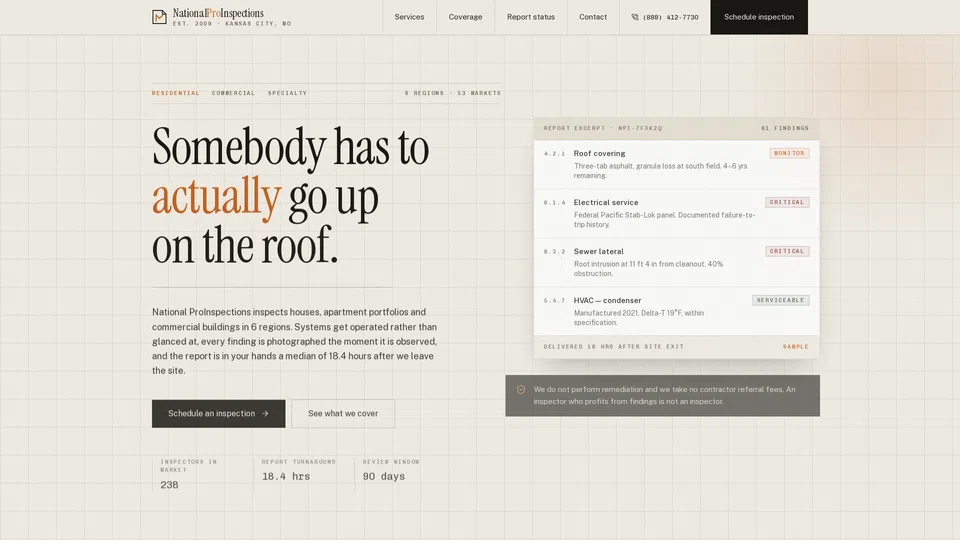Screen dimensions: 960x540
Task: Click the no contractor referral fees notice
Action: 664,396
